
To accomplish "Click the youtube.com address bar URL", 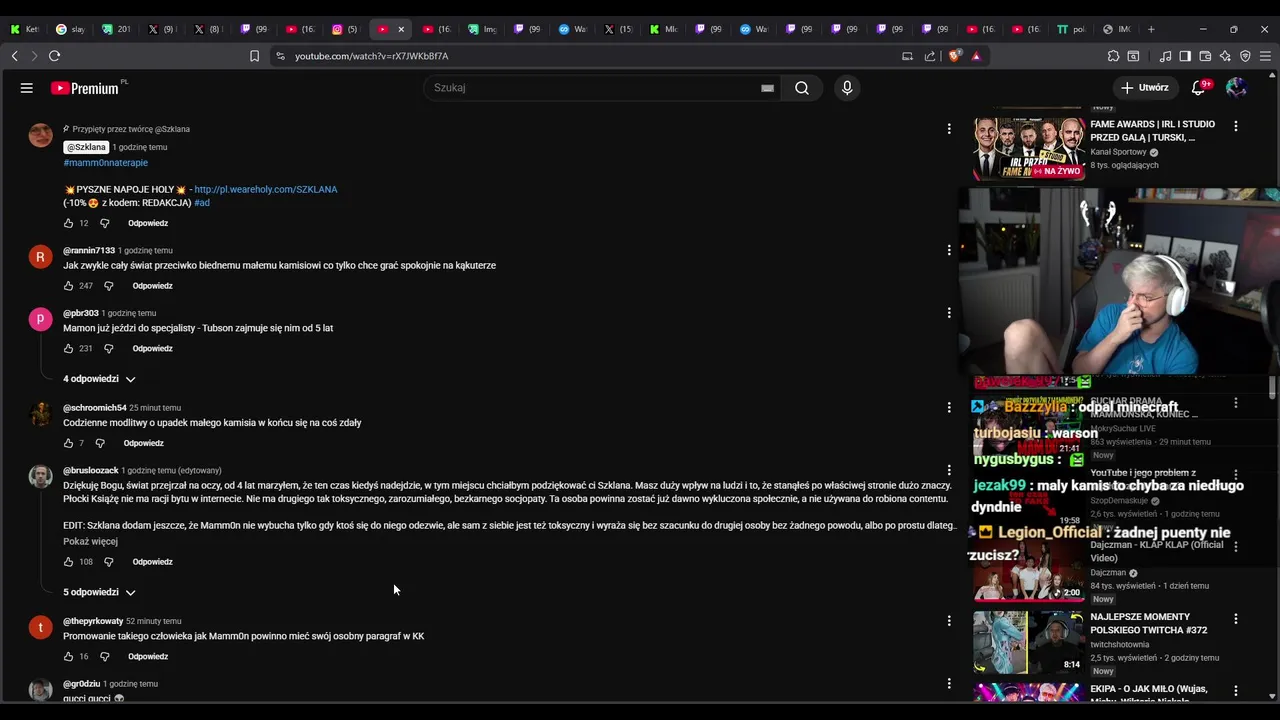I will tap(371, 56).
